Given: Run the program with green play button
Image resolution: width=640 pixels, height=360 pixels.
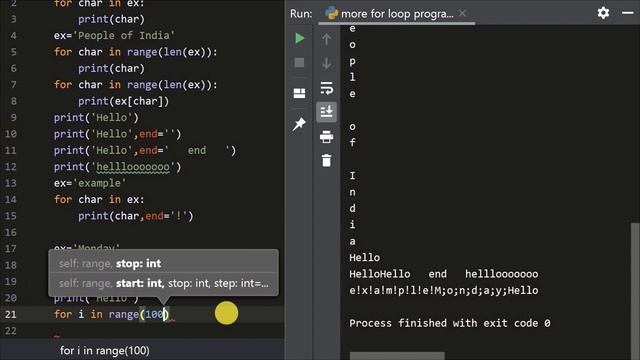Looking at the screenshot, I should coord(299,38).
